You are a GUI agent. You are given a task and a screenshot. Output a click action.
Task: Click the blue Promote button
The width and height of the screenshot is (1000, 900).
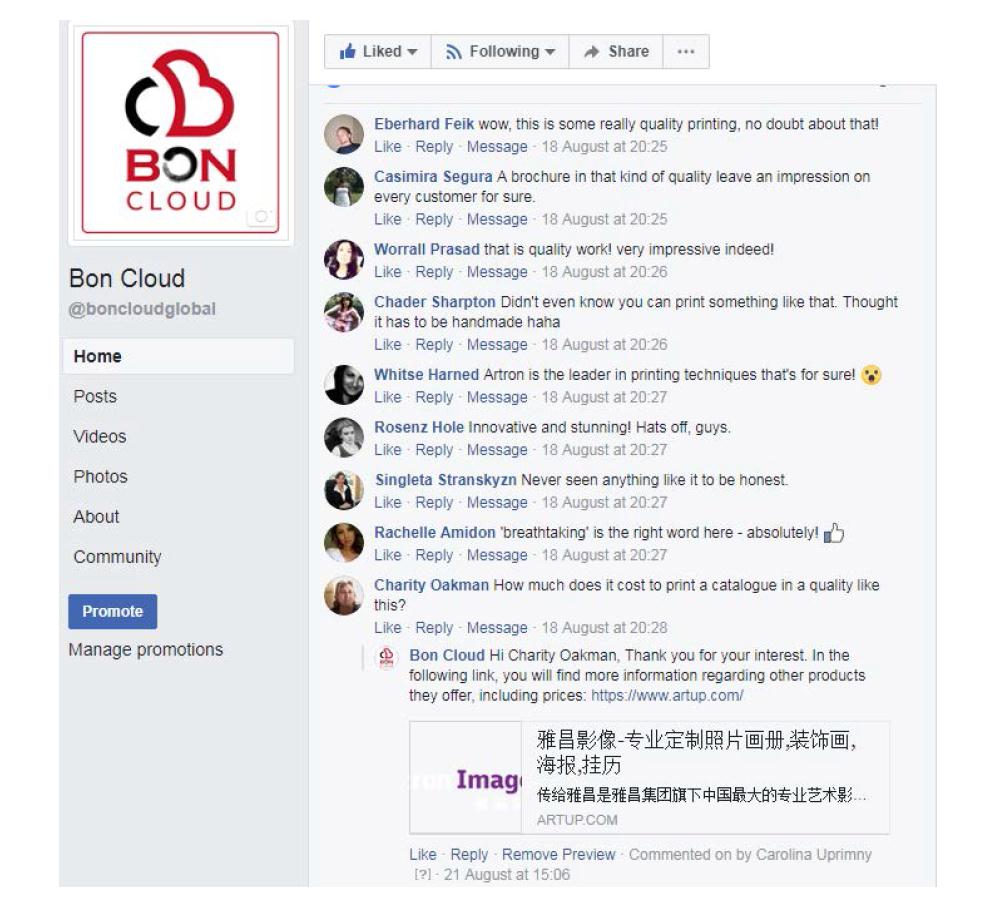coord(113,611)
